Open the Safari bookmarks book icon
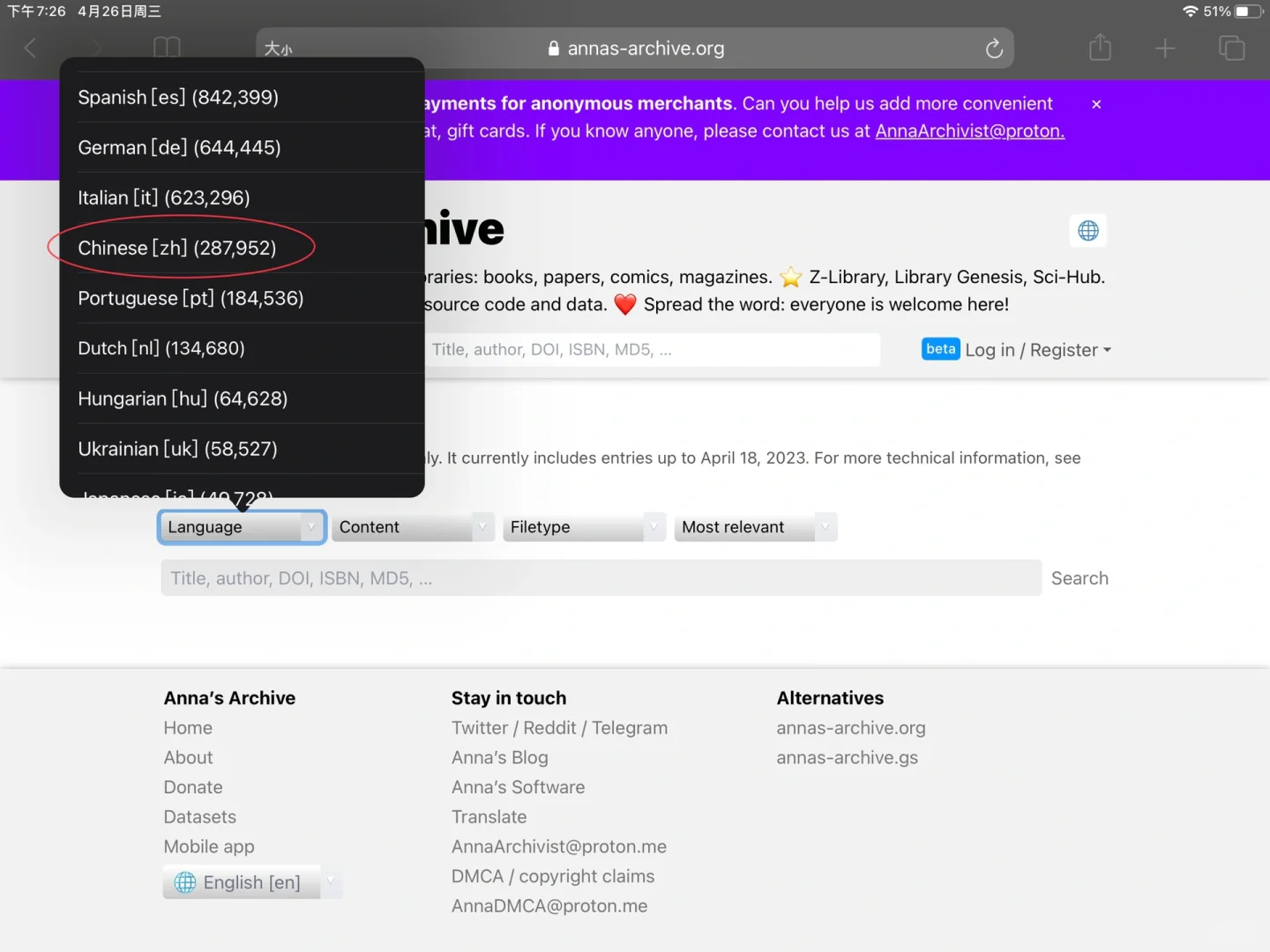 point(167,48)
